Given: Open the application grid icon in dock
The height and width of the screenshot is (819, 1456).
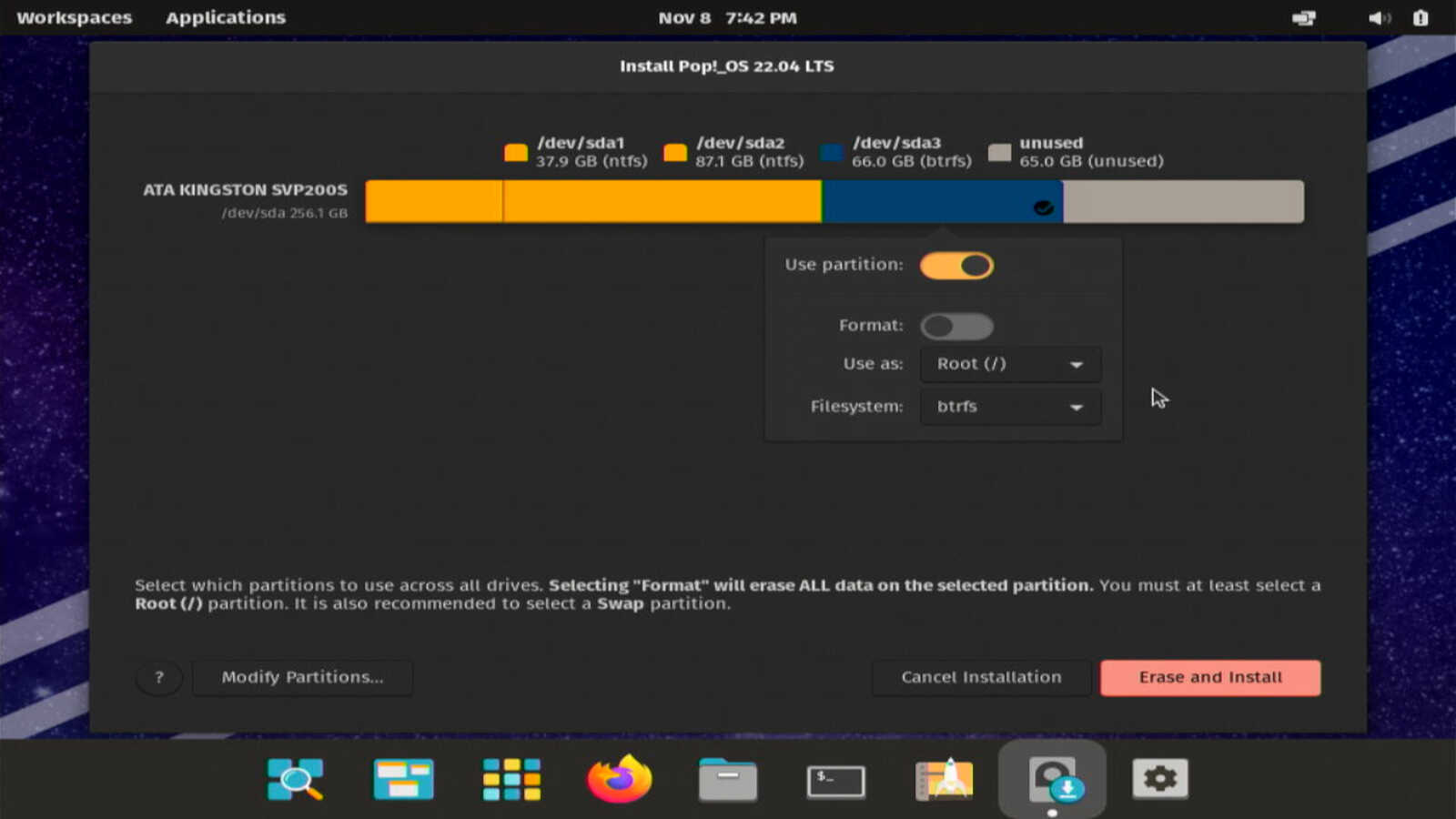Looking at the screenshot, I should click(511, 780).
